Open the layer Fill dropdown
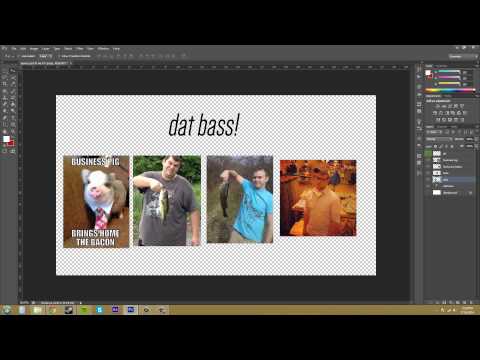Image resolution: width=480 pixels, height=360 pixels. (x=476, y=146)
